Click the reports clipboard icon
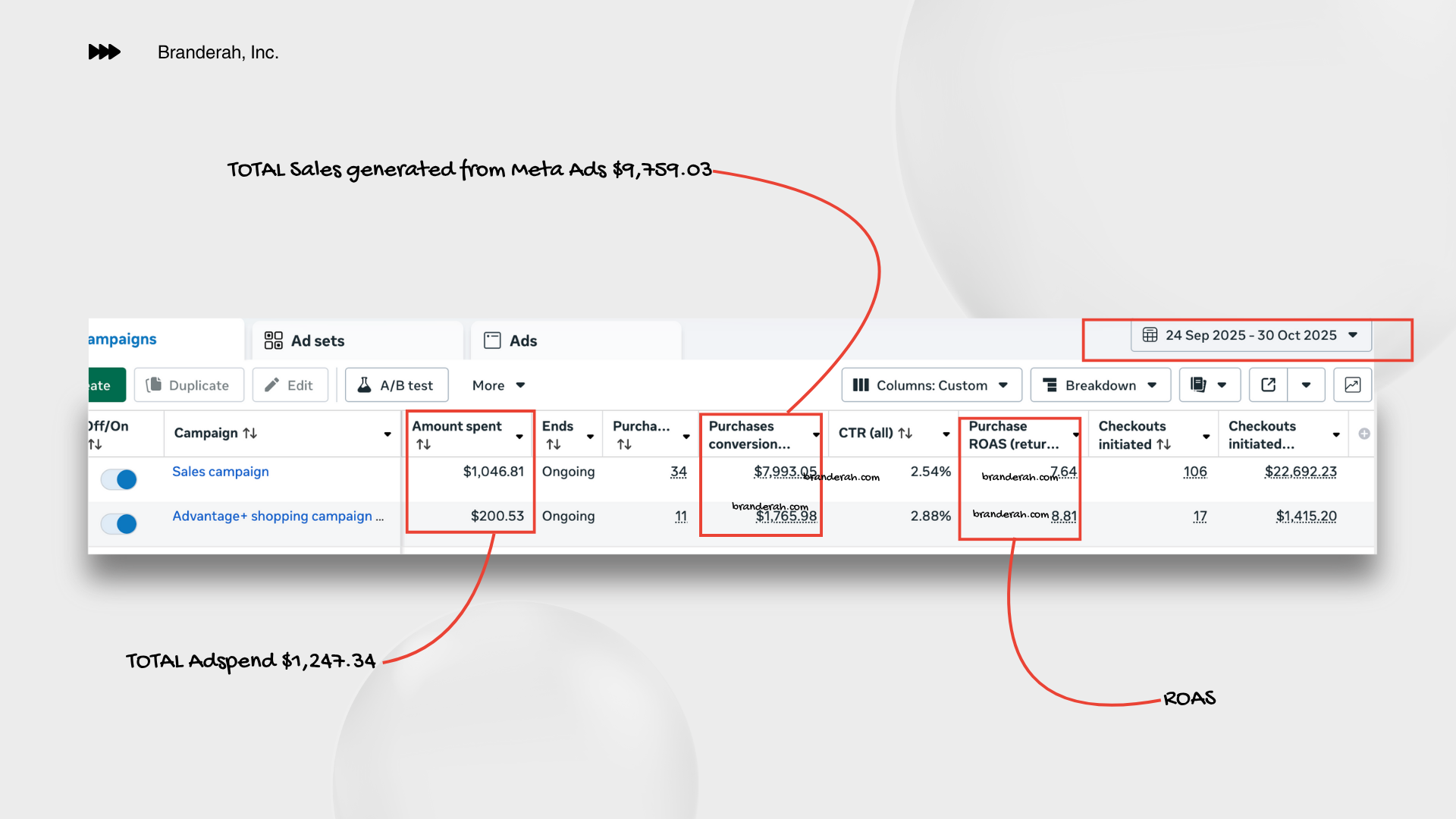1456x819 pixels. click(x=1199, y=385)
